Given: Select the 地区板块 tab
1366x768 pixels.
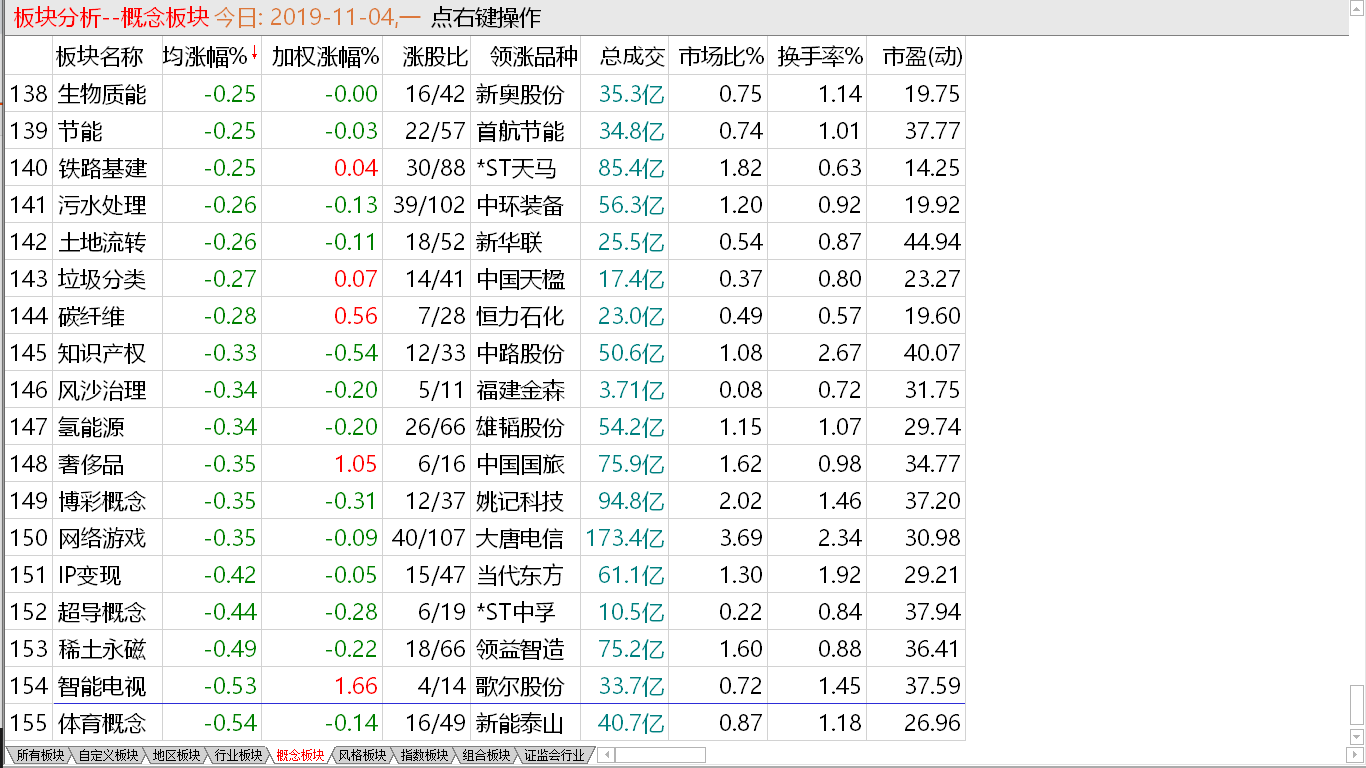Looking at the screenshot, I should pyautogui.click(x=177, y=755).
